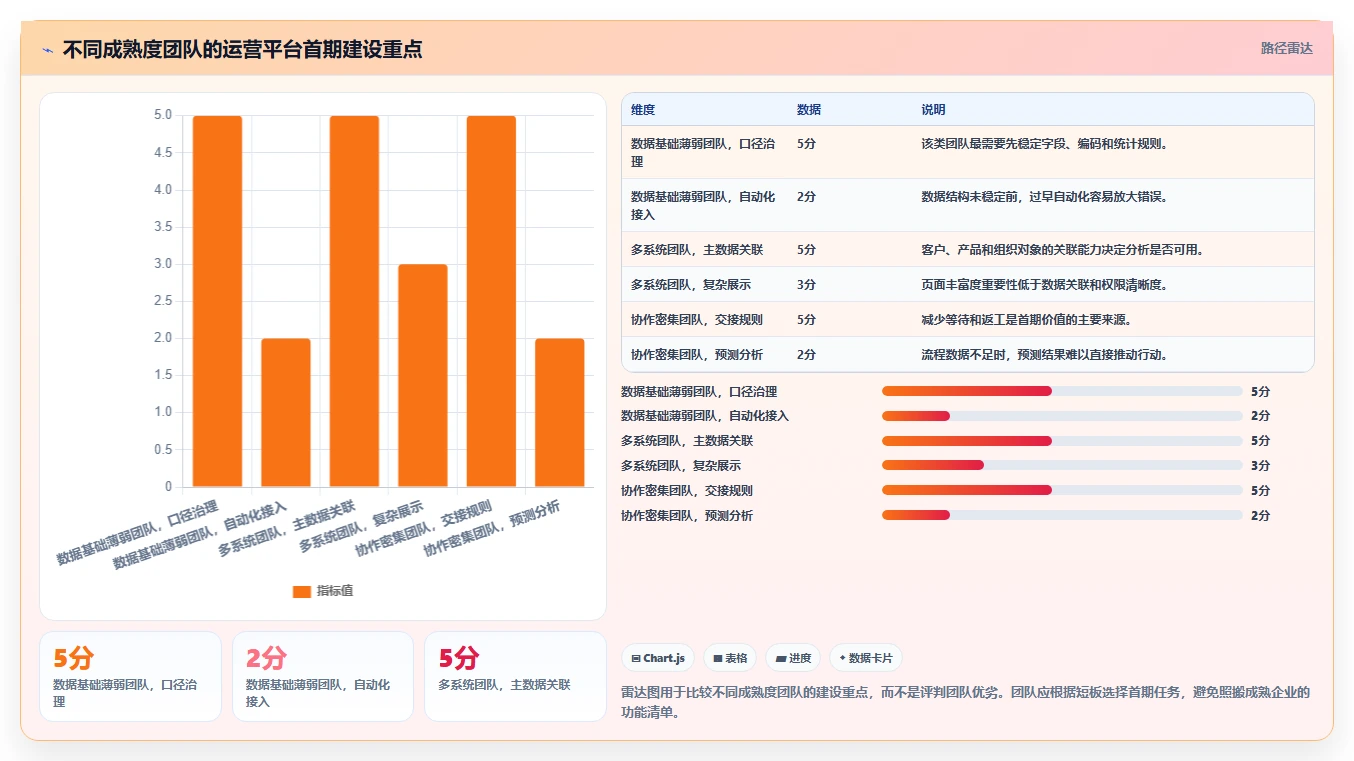The height and width of the screenshot is (761, 1354).
Task: Click the 3分 value next to the 复杂展示 progress bar
Action: 1260,466
